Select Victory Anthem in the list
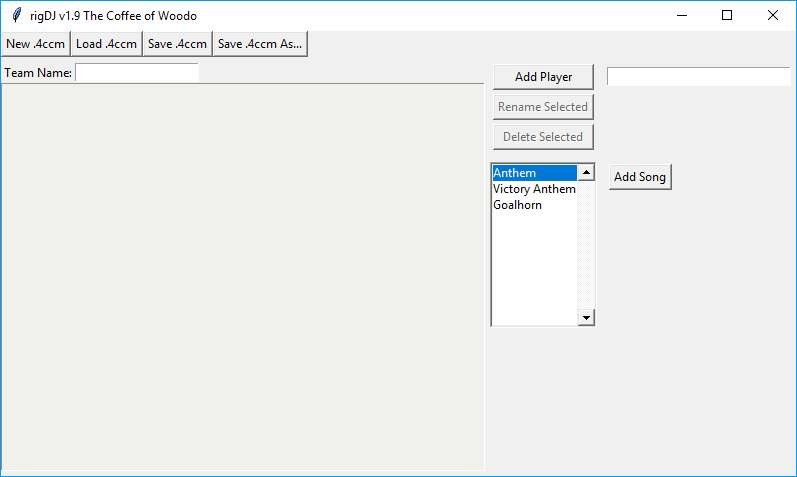Screen dimensions: 797x477 click(x=535, y=189)
